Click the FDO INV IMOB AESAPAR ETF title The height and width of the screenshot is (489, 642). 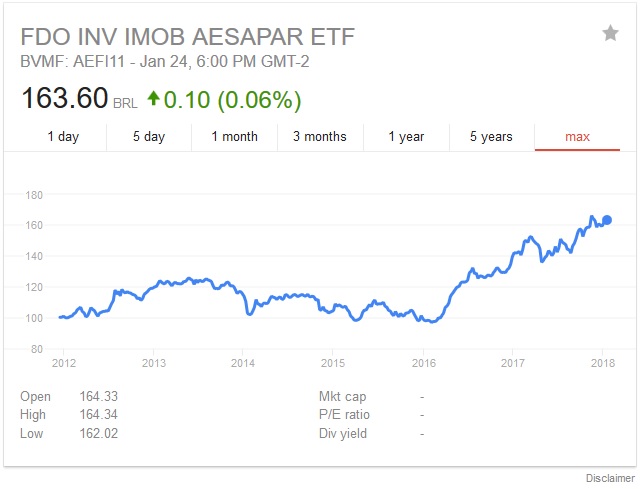pyautogui.click(x=188, y=37)
